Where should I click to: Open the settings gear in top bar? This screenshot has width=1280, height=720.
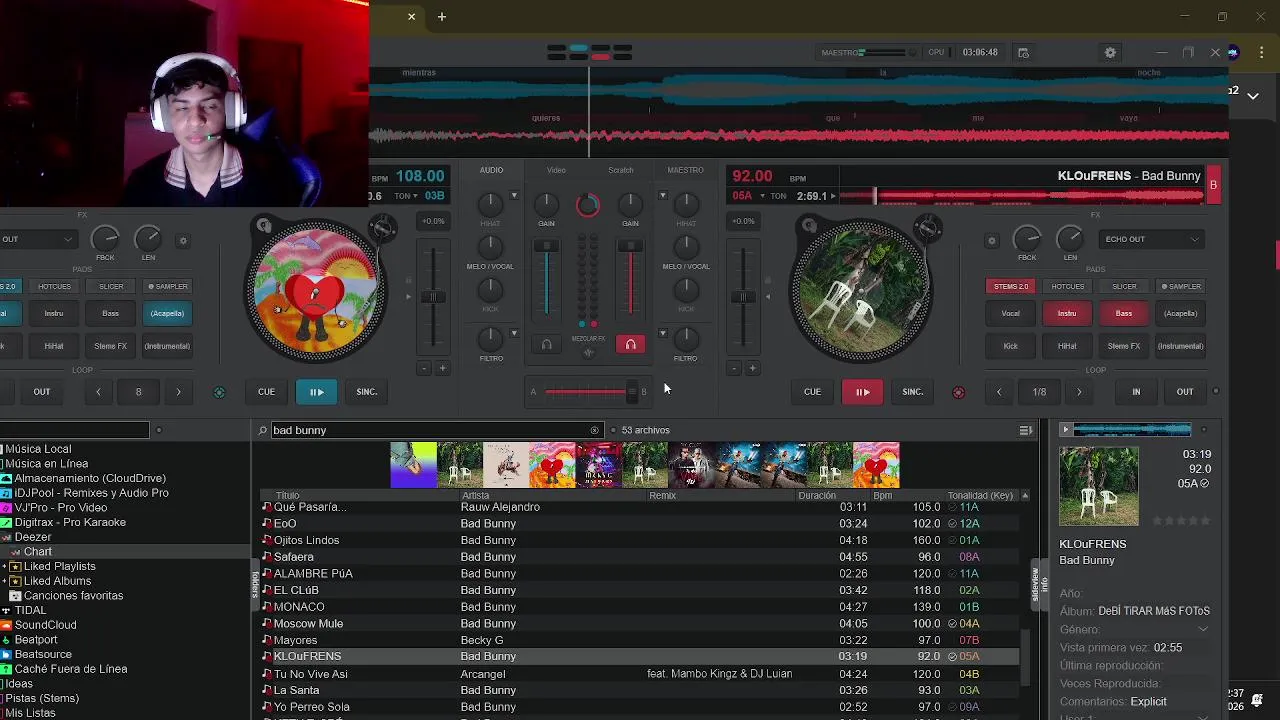(x=1110, y=52)
